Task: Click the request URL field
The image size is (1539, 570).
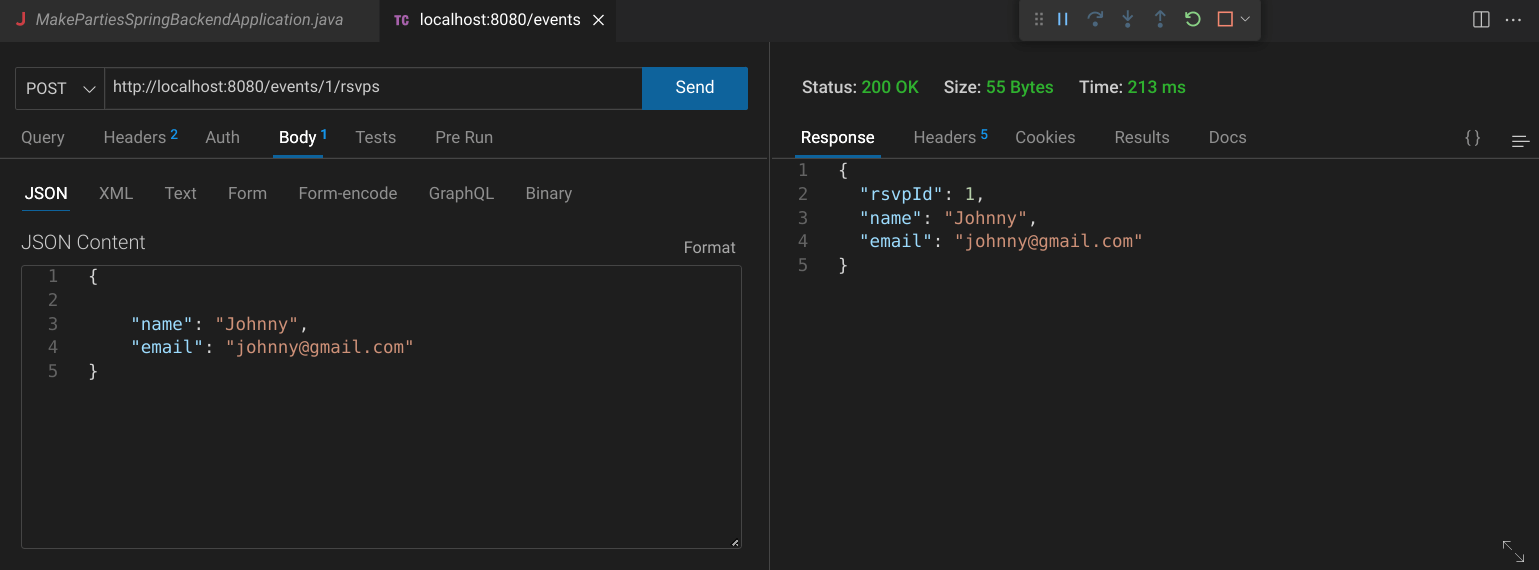Action: click(373, 88)
